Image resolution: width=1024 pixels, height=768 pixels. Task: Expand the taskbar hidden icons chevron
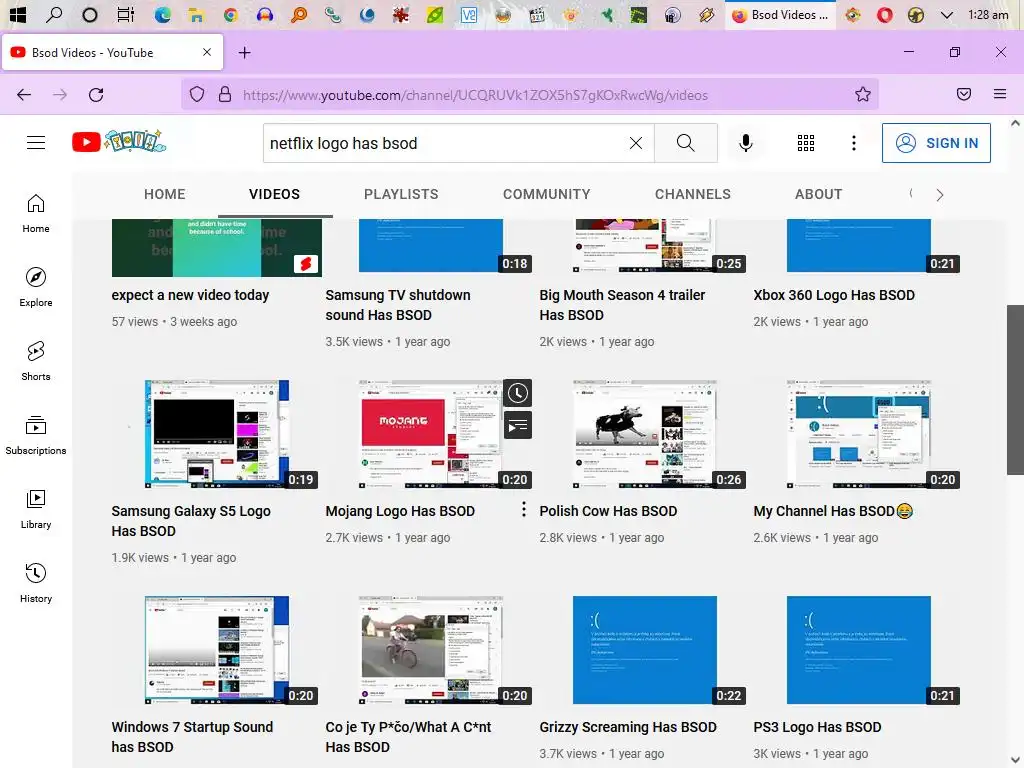946,14
